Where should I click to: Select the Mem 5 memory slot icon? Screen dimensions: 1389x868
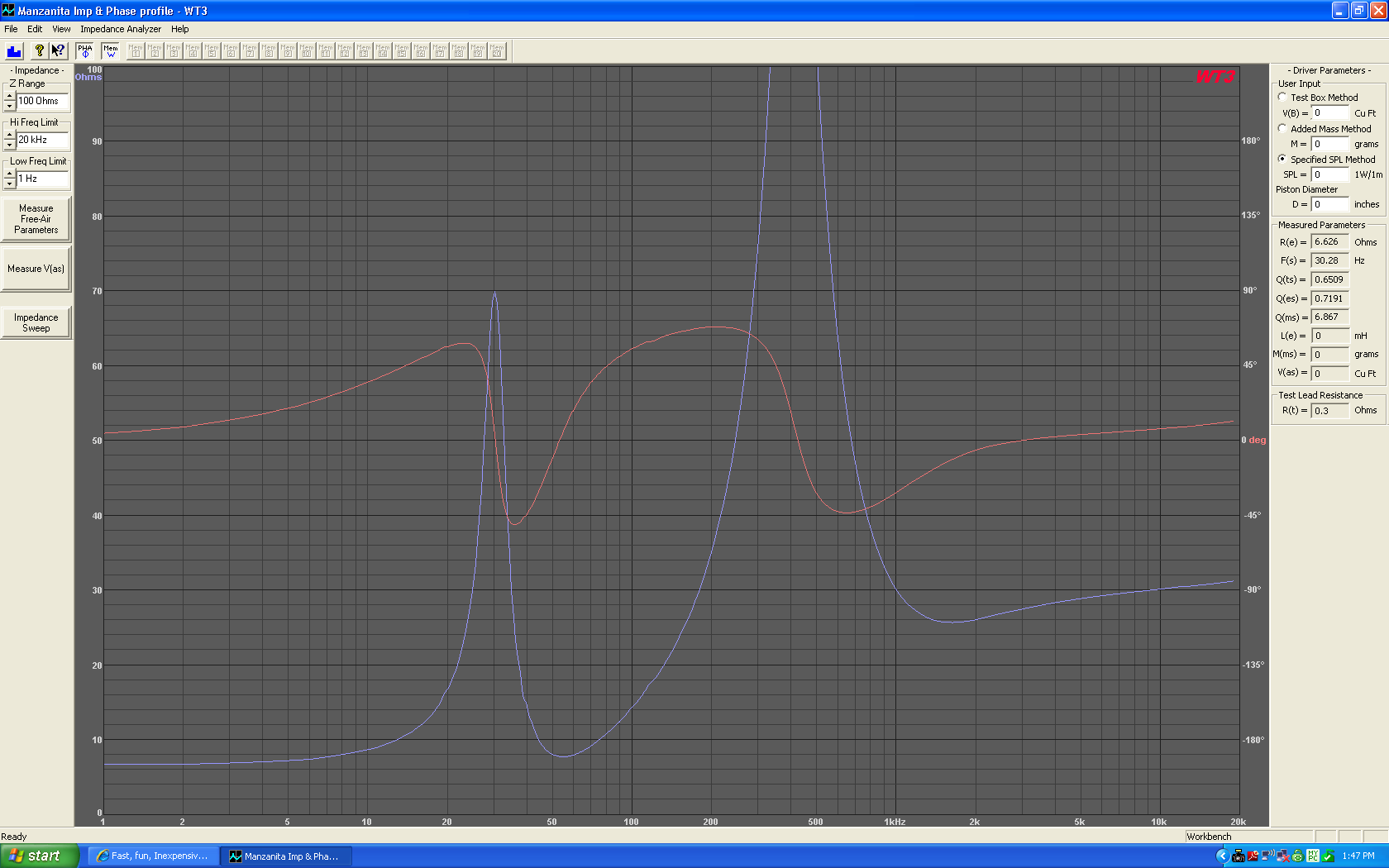point(212,51)
